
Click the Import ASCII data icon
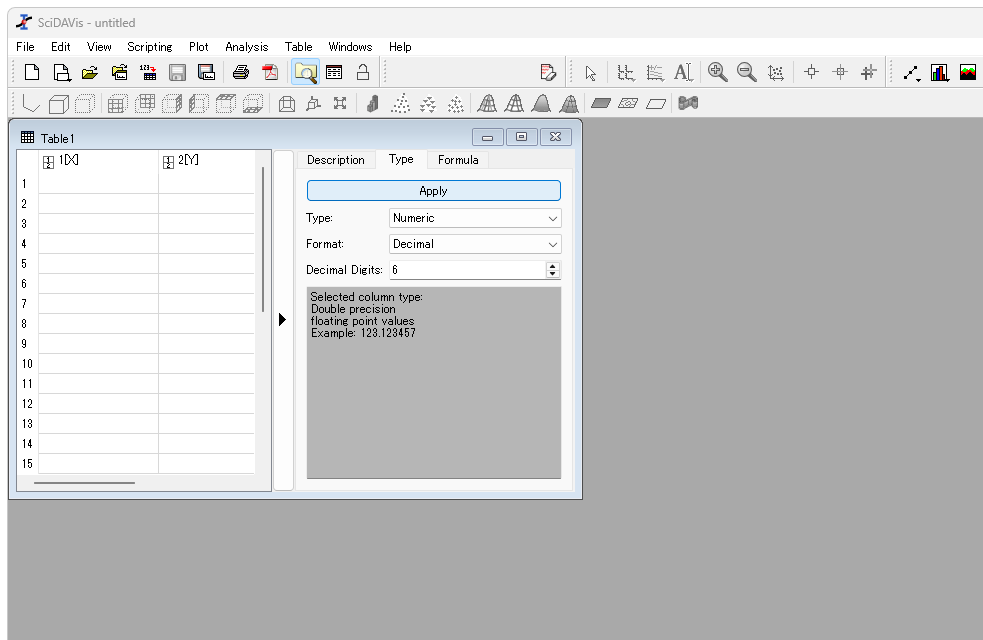click(148, 72)
